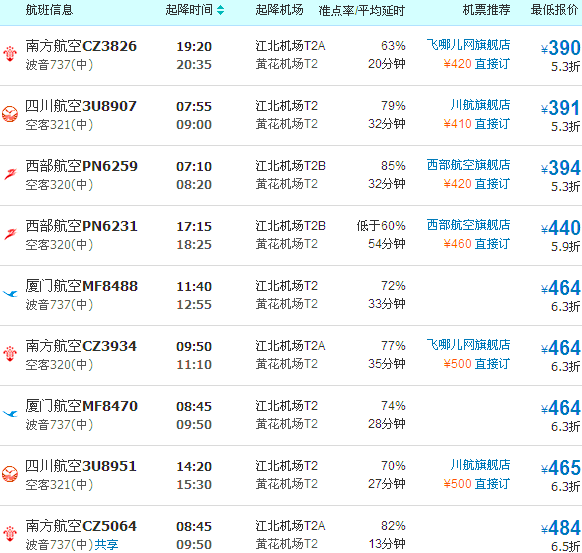The height and width of the screenshot is (553, 582).
Task: Click the 6.5折 discount for CZ5064
Action: coord(565,546)
